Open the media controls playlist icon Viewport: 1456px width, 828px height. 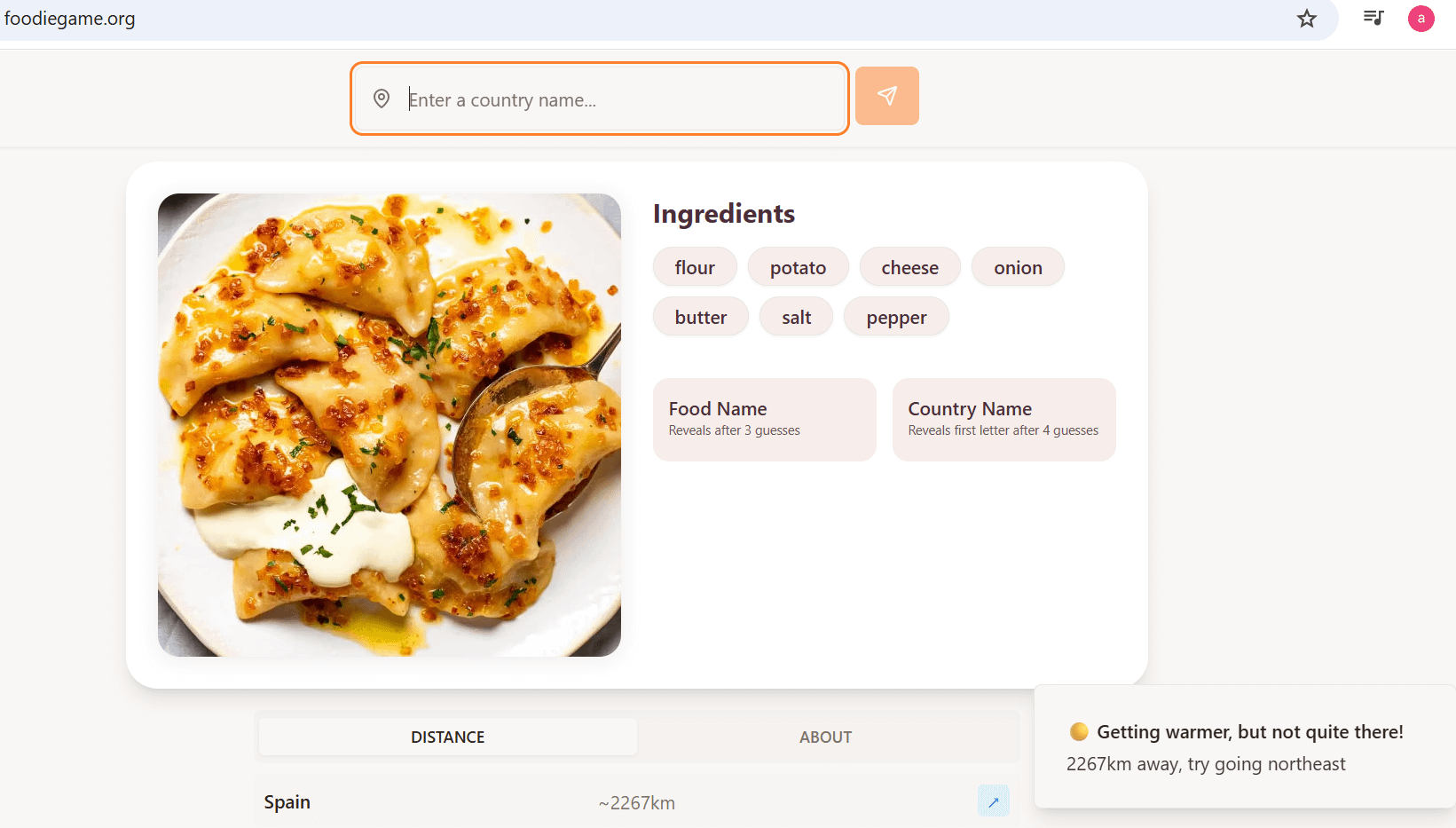tap(1373, 18)
